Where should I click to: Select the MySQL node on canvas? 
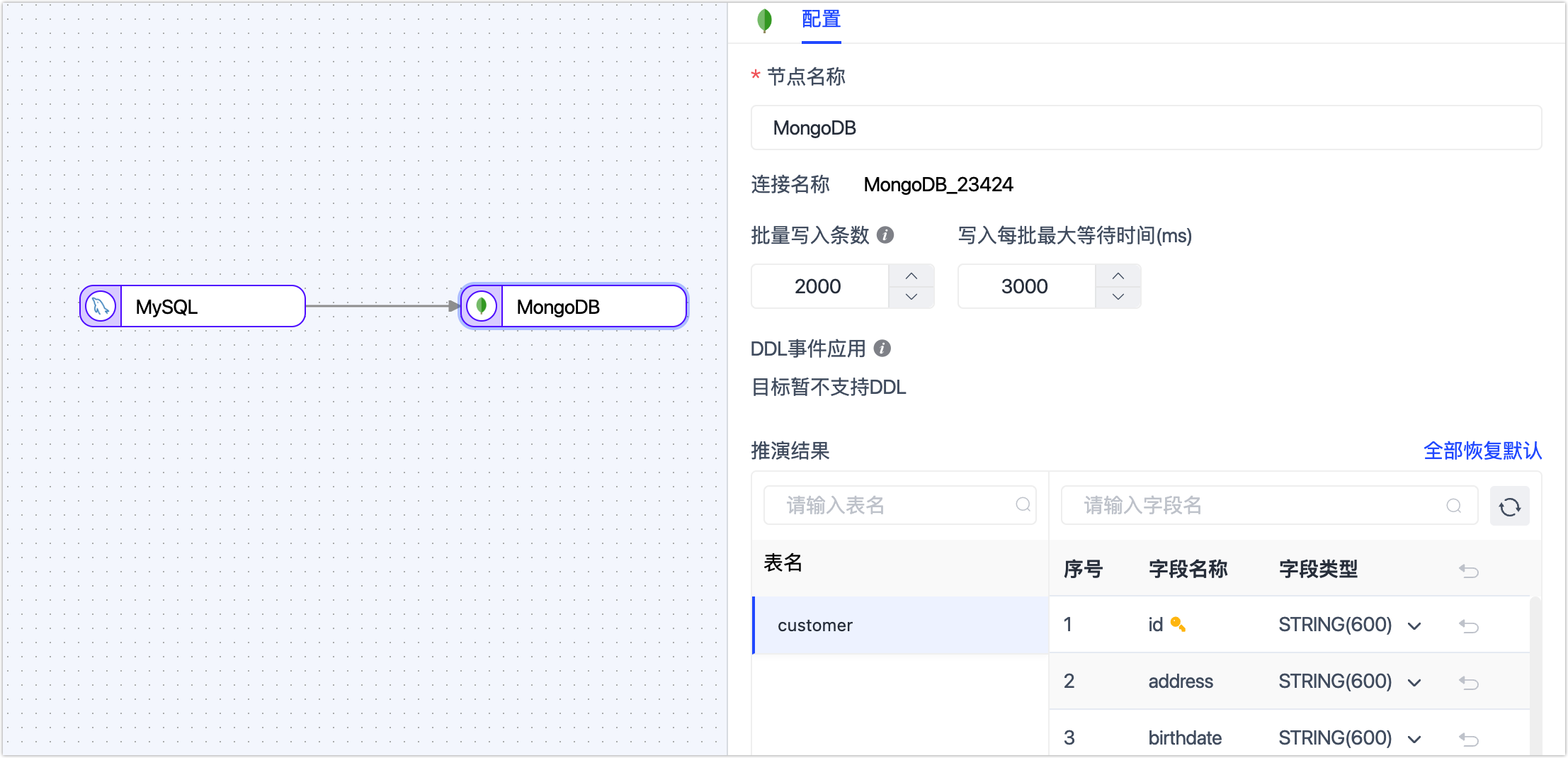tap(193, 307)
